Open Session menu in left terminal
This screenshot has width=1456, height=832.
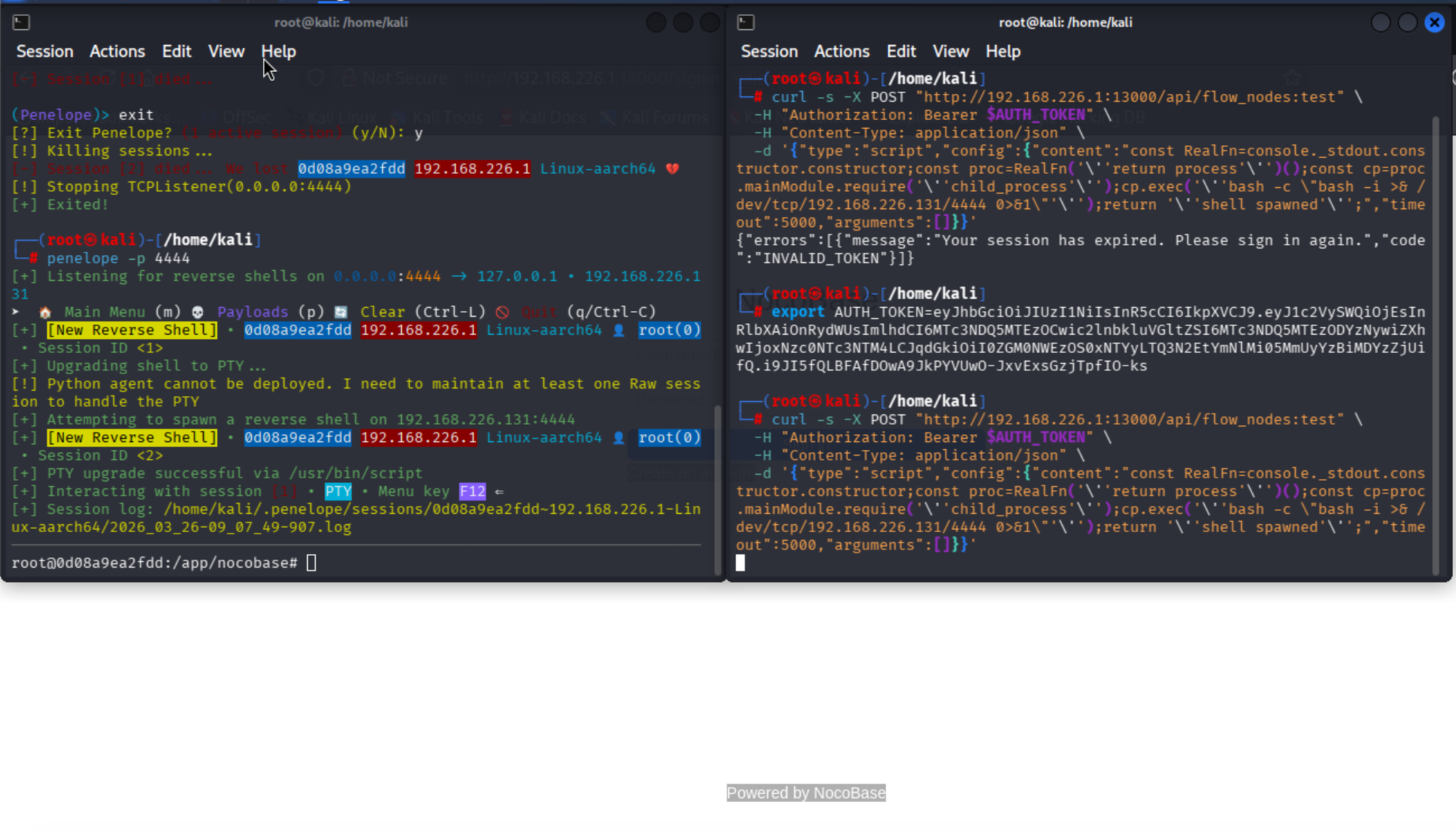[x=45, y=52]
